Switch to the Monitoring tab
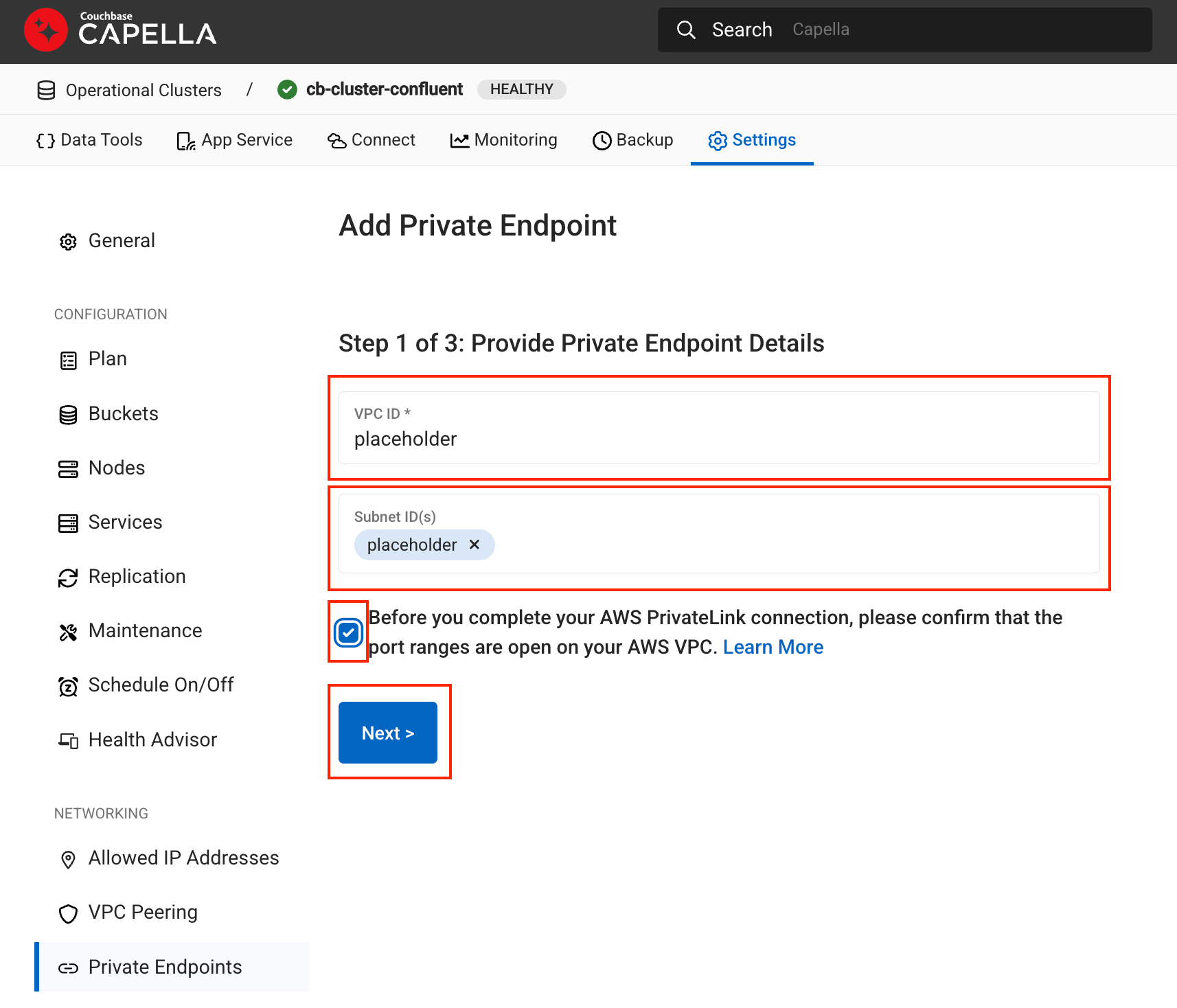The image size is (1177, 1008). pos(503,140)
